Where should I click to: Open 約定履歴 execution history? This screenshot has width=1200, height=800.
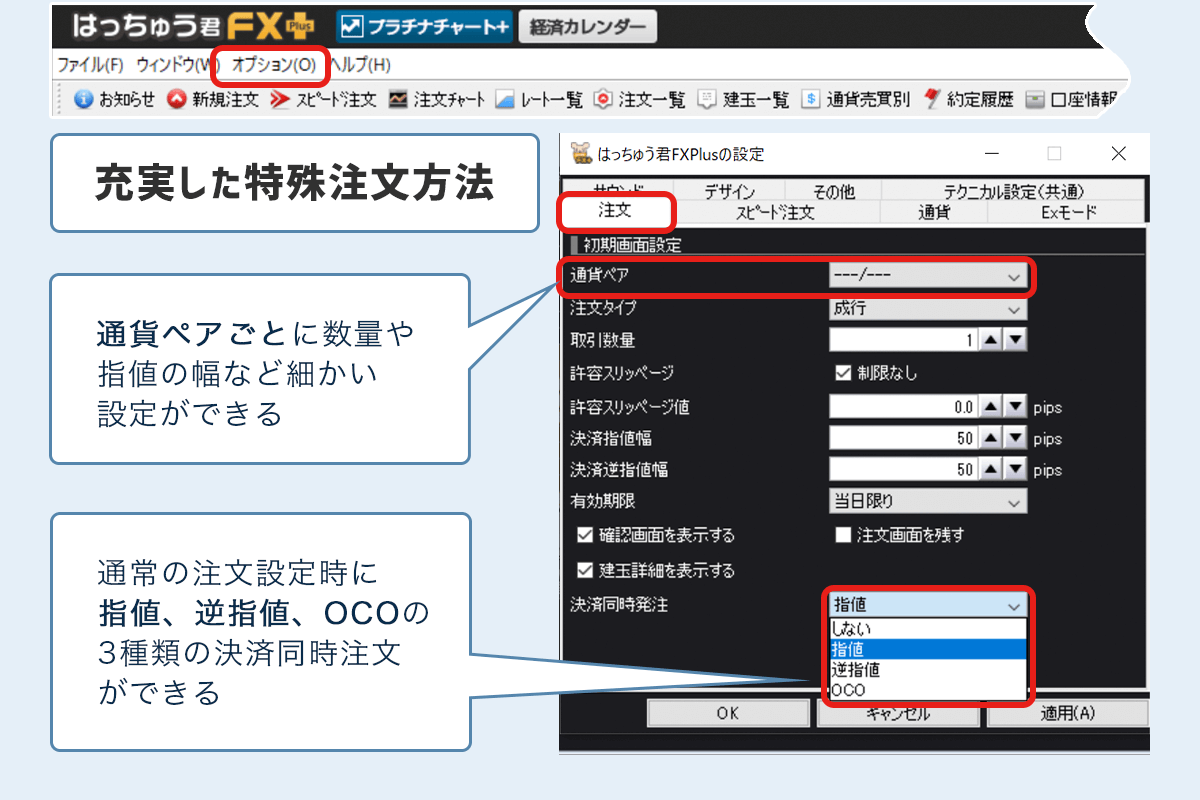coord(969,99)
